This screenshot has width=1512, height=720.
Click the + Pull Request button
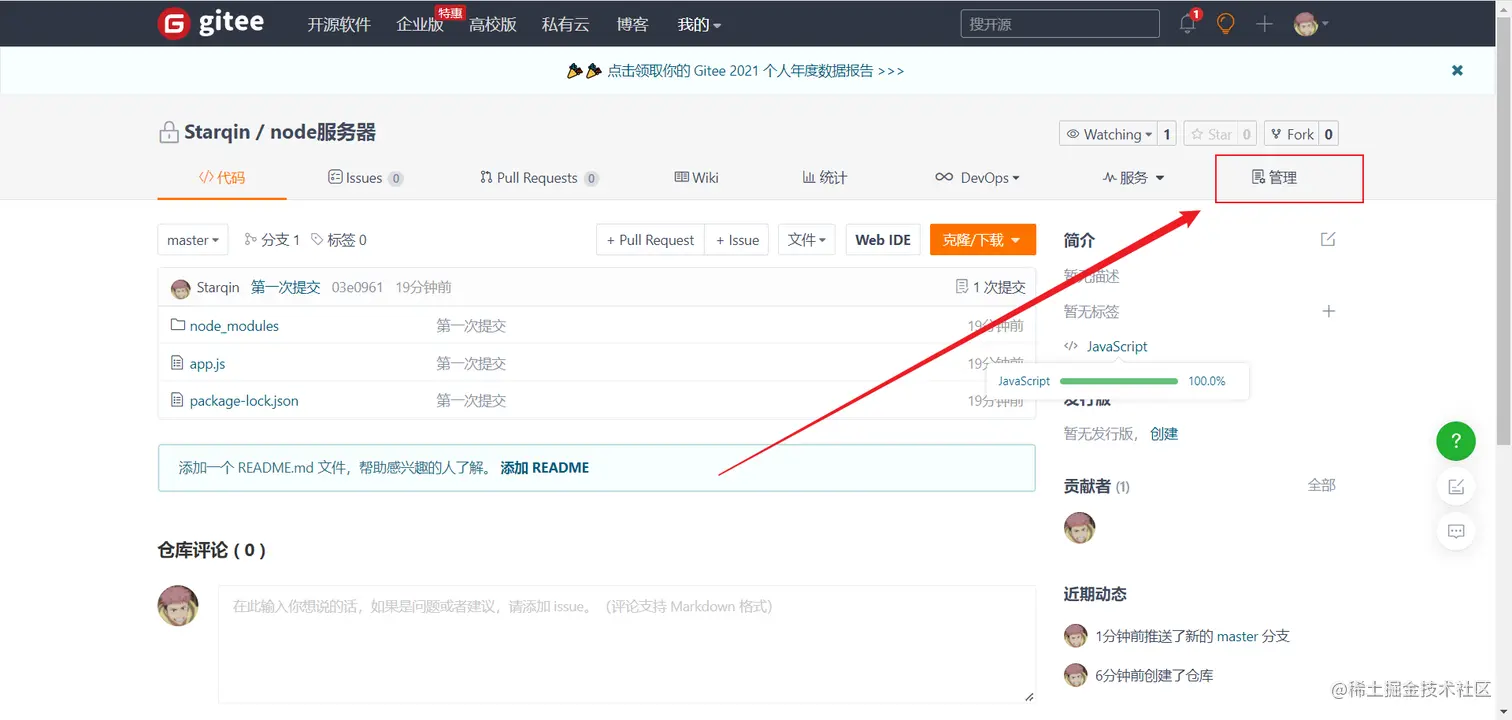point(649,239)
